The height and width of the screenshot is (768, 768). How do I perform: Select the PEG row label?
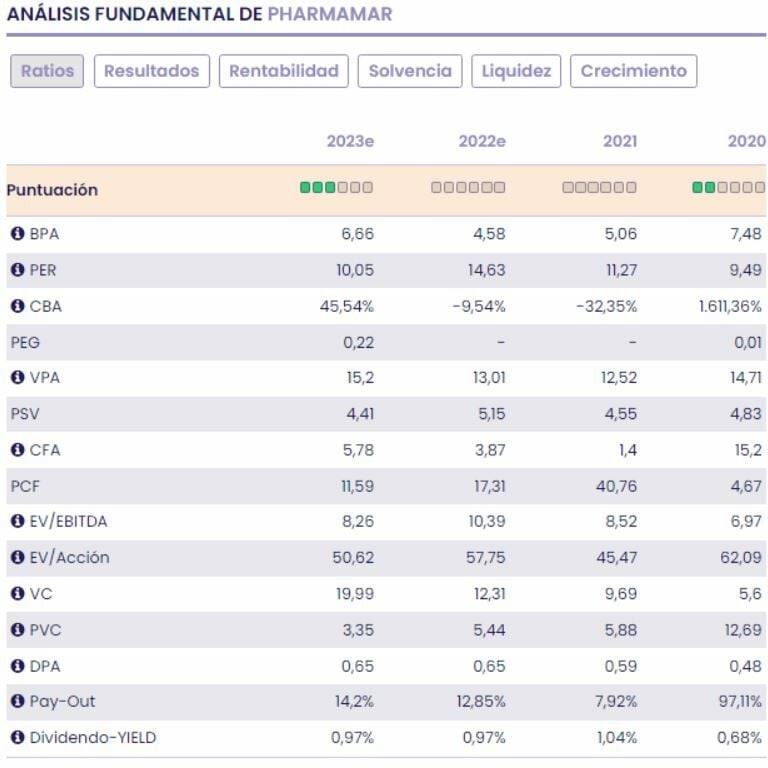25,342
